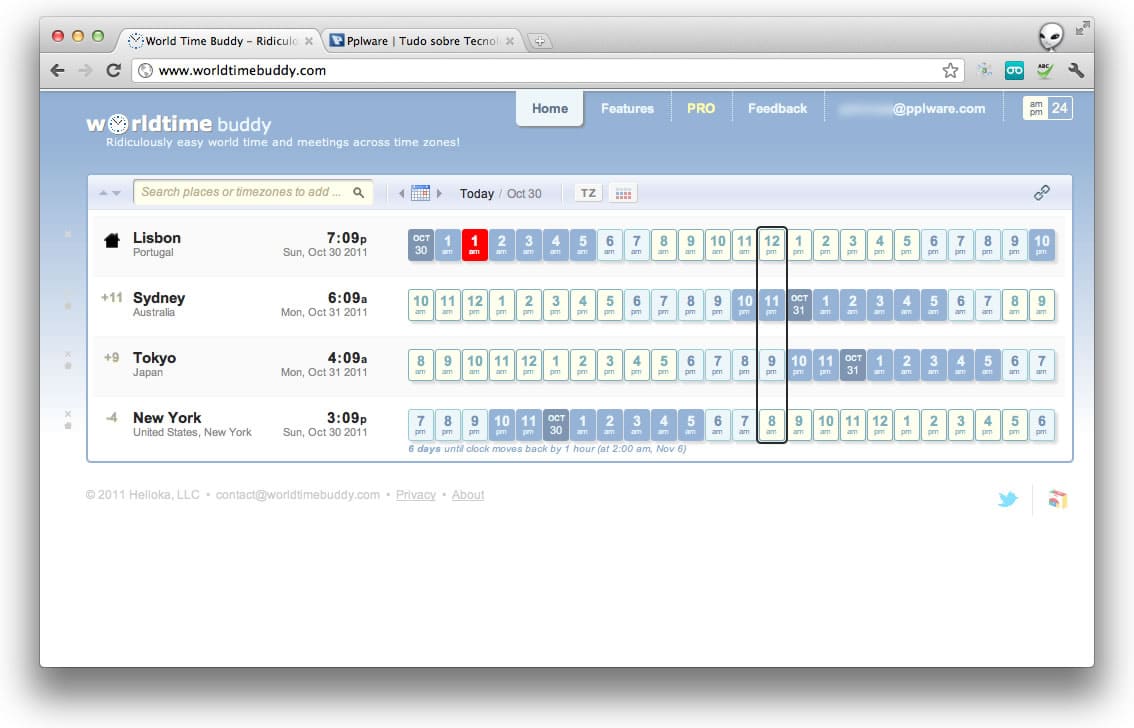Click the search magnifier icon
The width and height of the screenshot is (1134, 728).
[x=358, y=192]
